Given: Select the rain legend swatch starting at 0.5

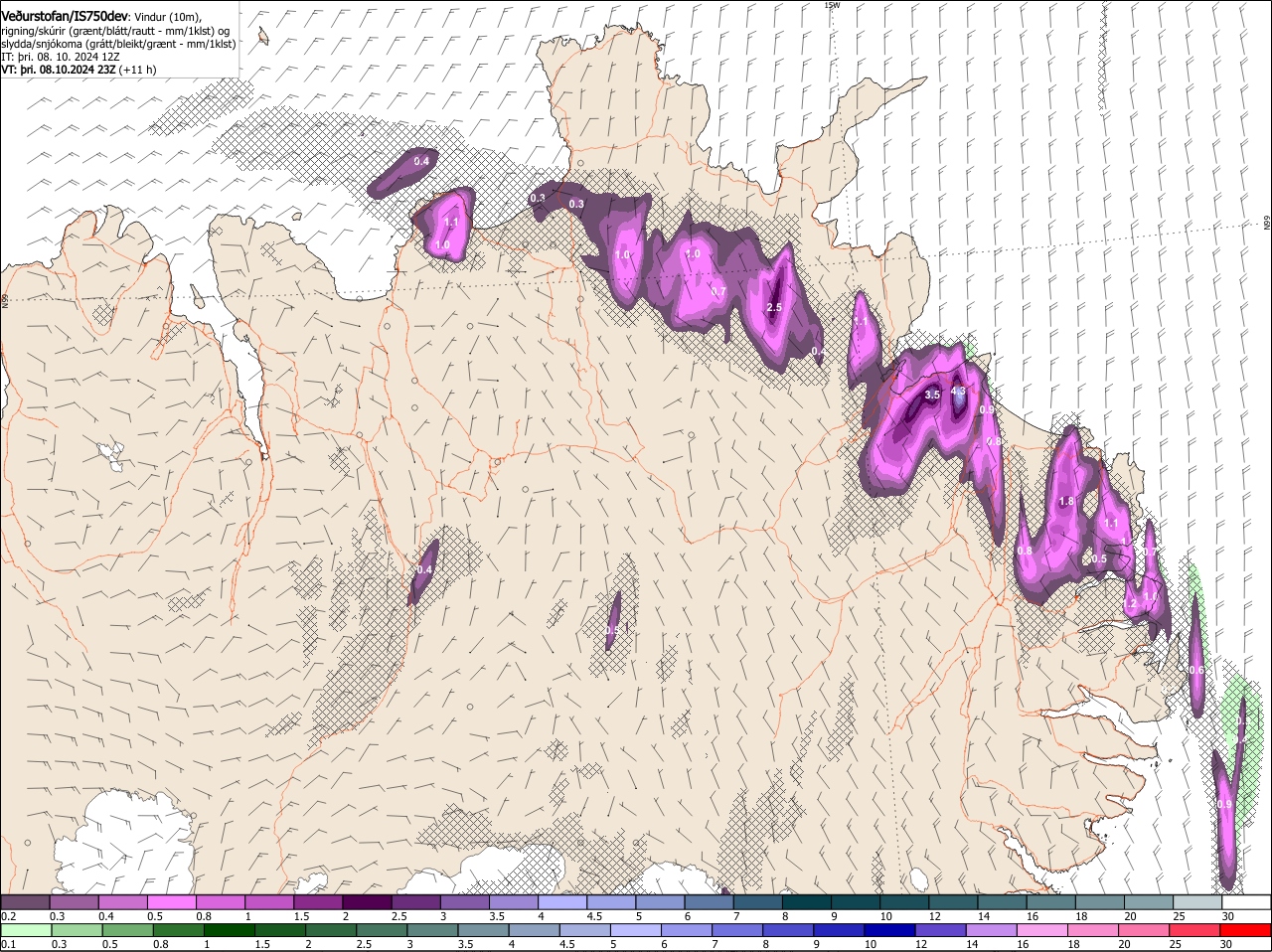Looking at the screenshot, I should pos(127,930).
